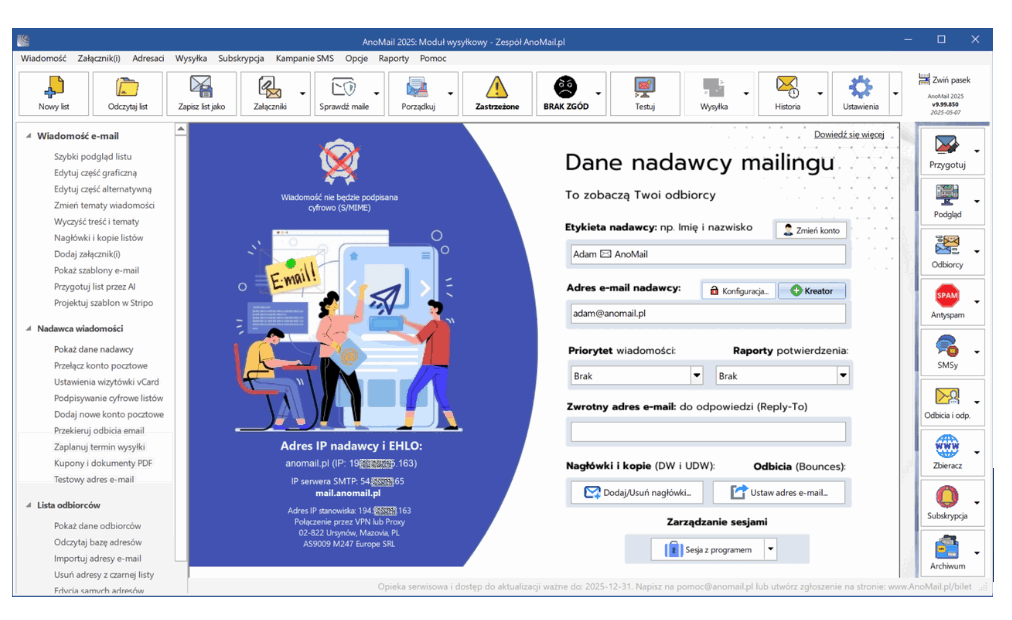The width and height of the screenshot is (1012, 620).
Task: Click Zapisz list jako icon
Action: coord(201,87)
